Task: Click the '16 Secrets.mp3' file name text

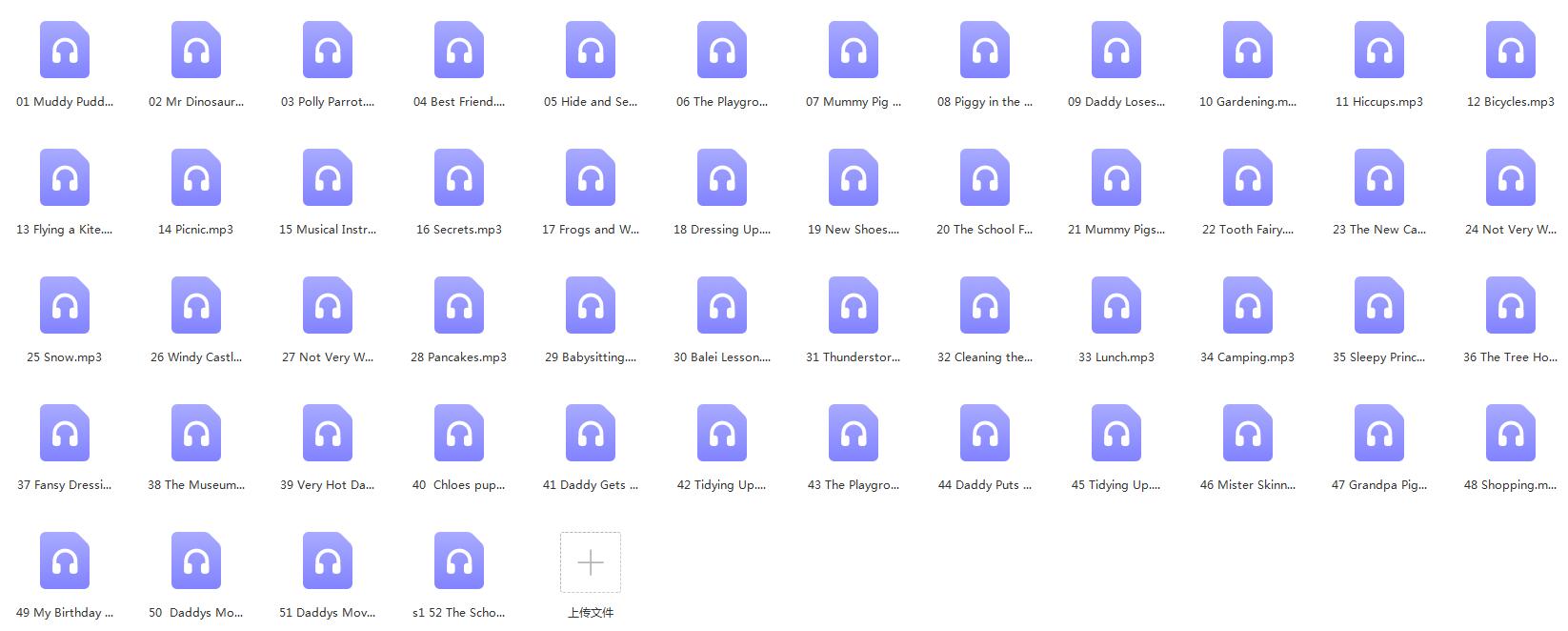Action: [459, 230]
